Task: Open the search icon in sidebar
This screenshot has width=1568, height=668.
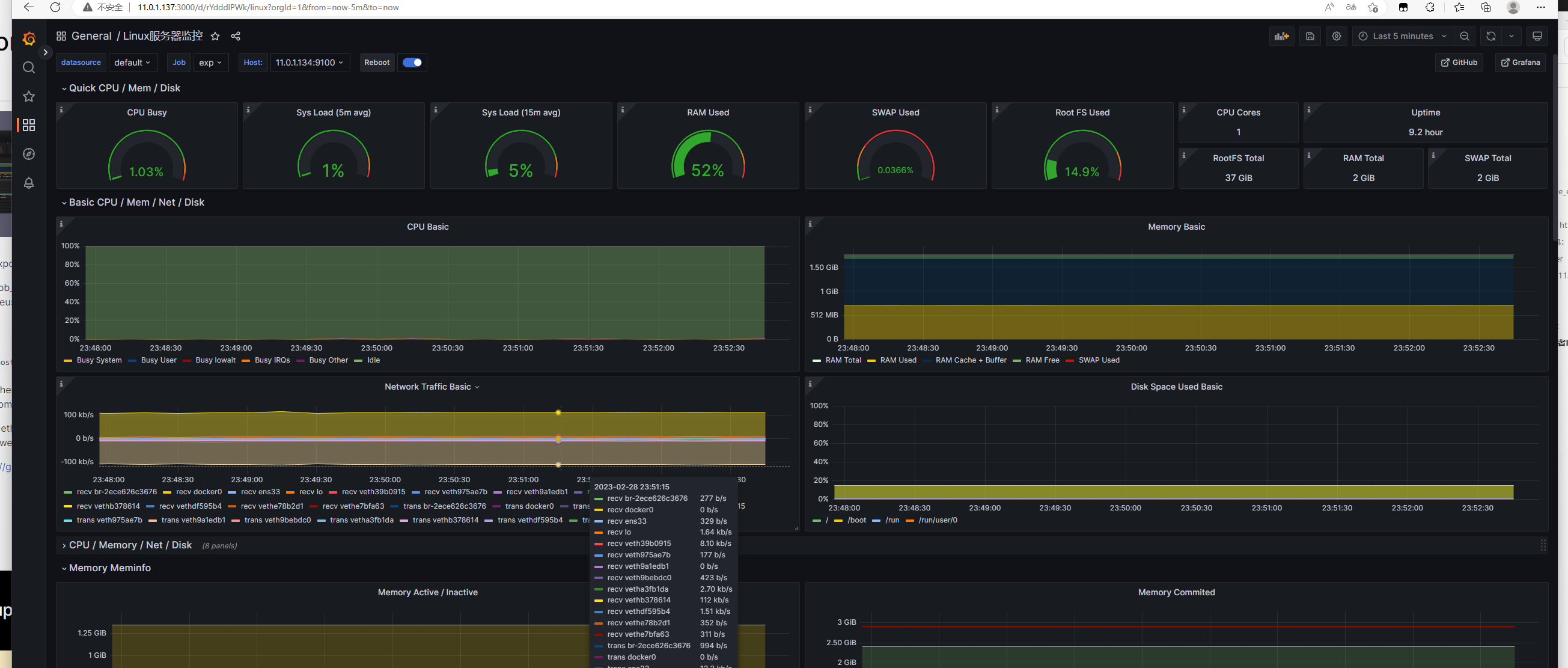Action: pos(29,67)
